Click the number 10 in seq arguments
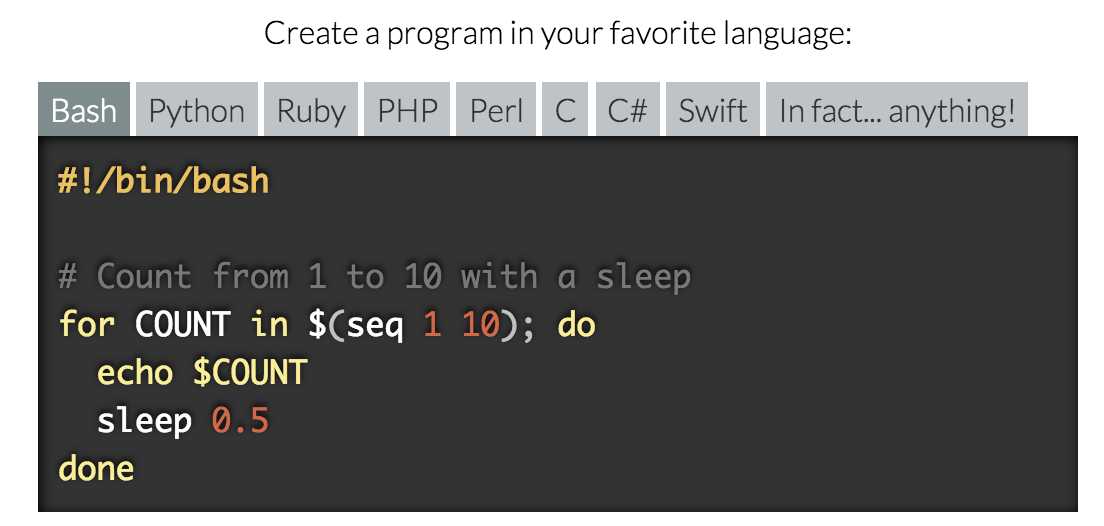The height and width of the screenshot is (526, 1104). [x=480, y=325]
